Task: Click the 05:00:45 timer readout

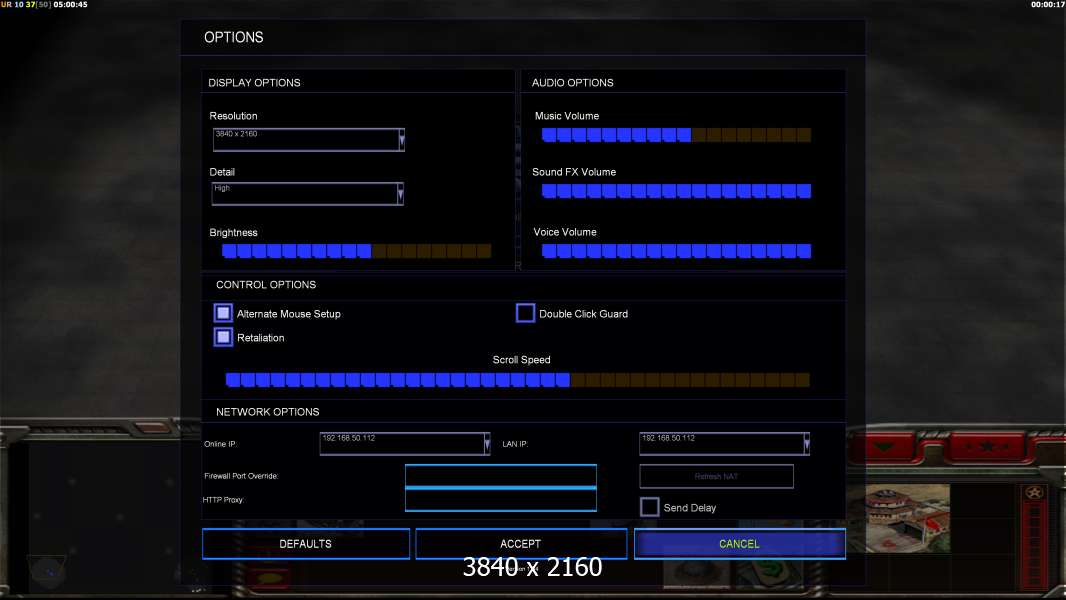Action: click(71, 5)
